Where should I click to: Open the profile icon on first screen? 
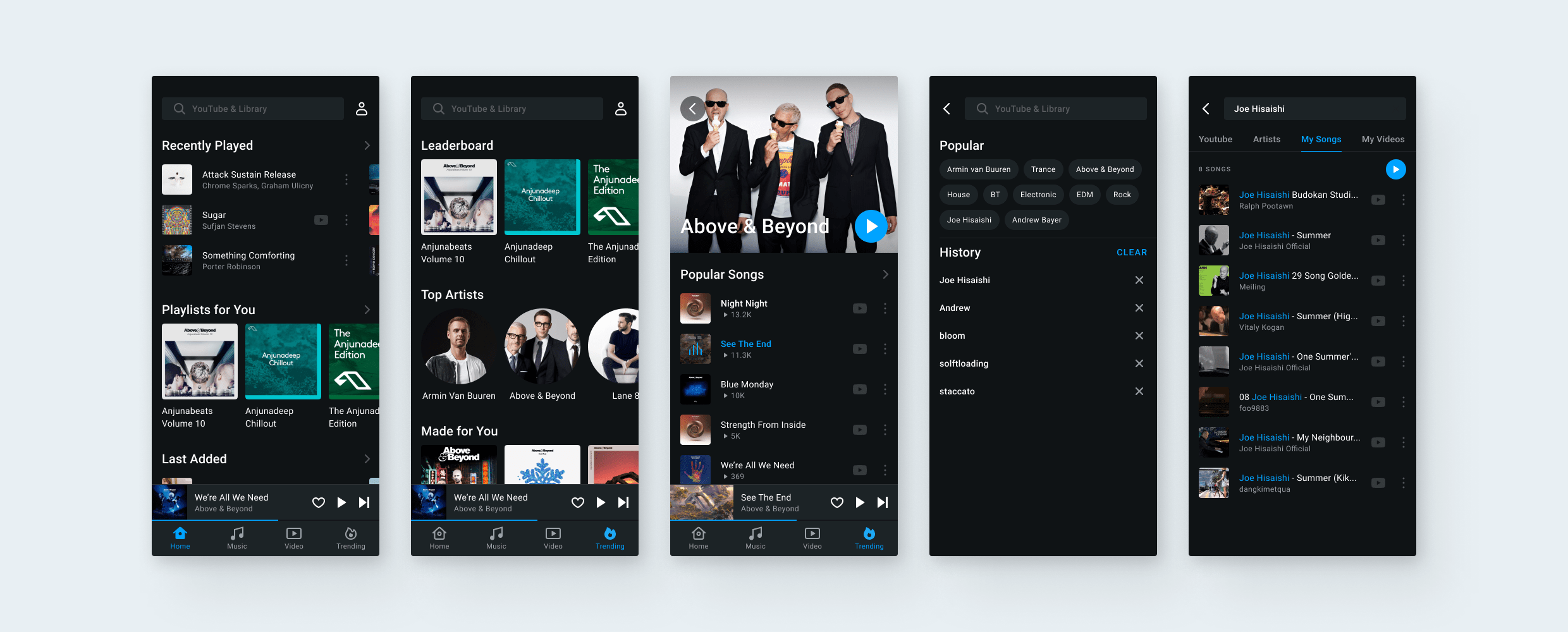pos(362,109)
